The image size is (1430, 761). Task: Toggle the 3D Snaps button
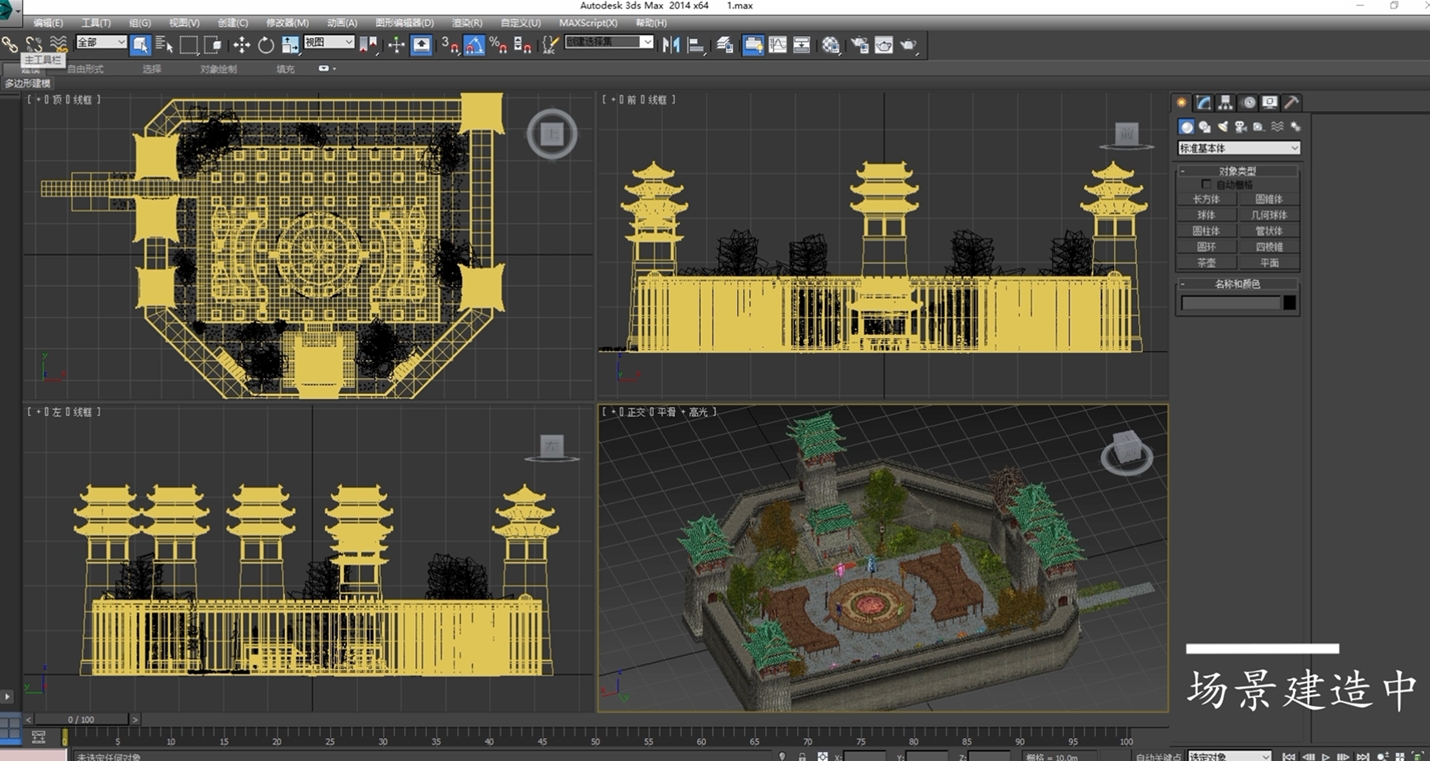(x=450, y=45)
